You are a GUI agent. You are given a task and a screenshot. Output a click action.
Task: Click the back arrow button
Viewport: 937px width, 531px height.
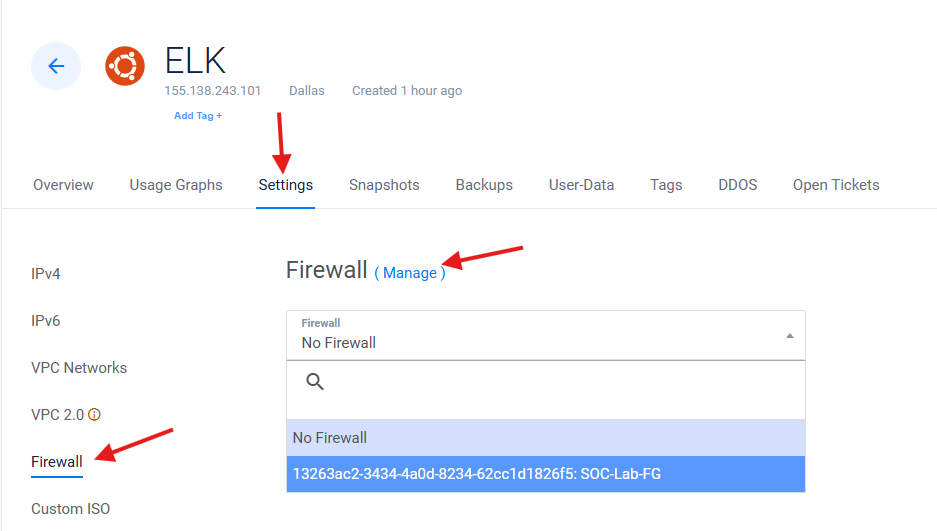pyautogui.click(x=56, y=66)
